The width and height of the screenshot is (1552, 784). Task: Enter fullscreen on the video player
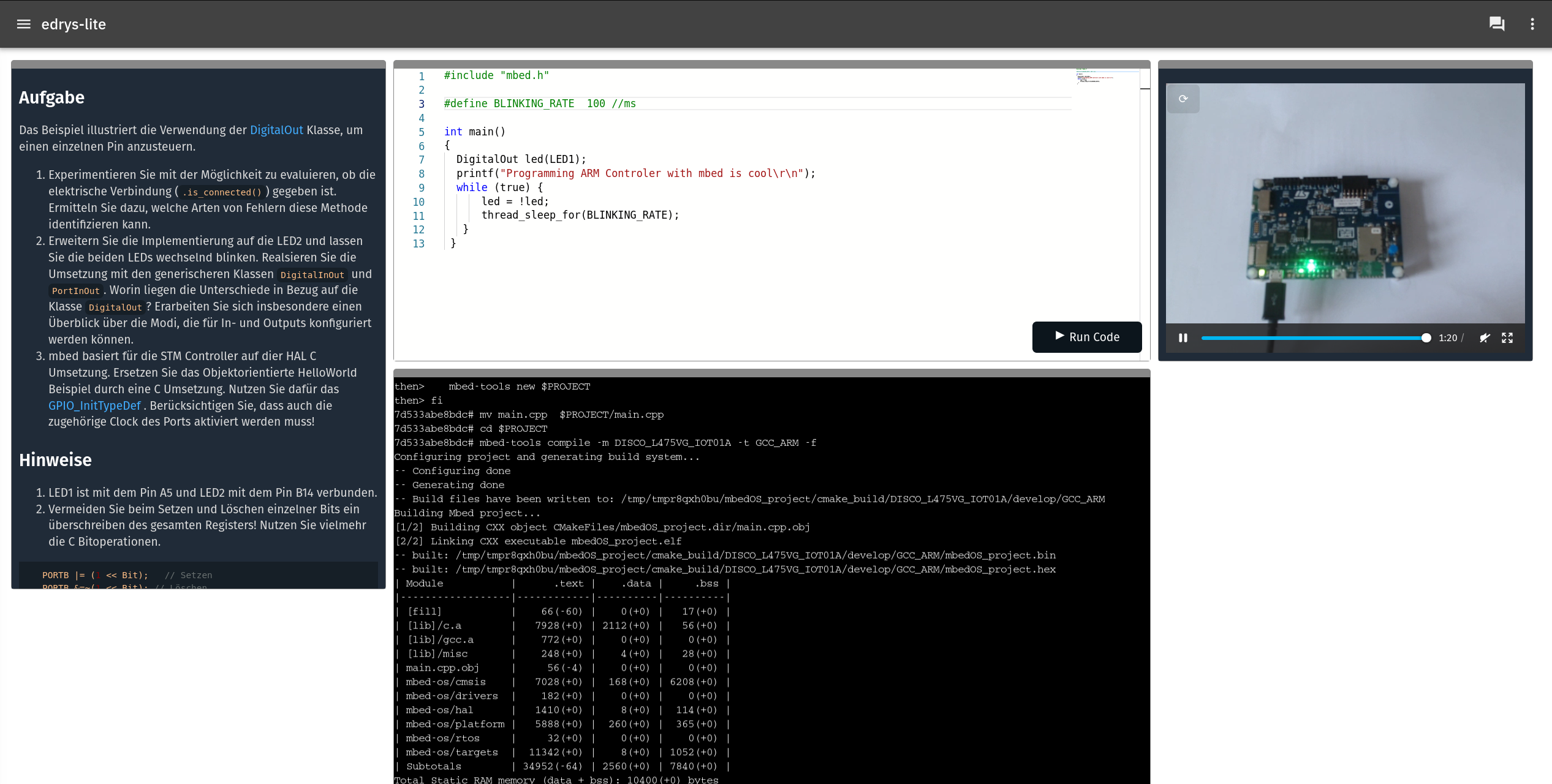[1507, 337]
